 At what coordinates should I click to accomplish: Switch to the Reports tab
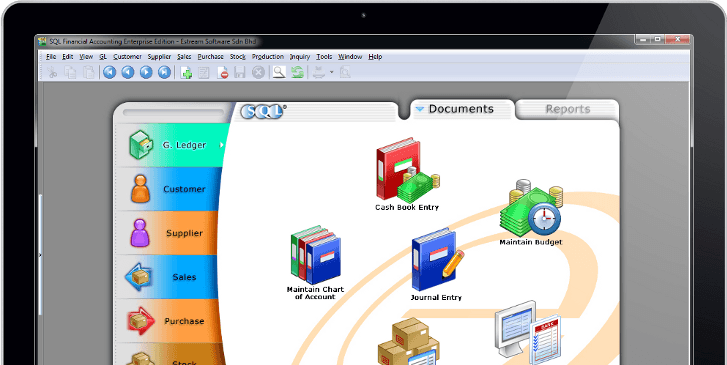point(568,109)
